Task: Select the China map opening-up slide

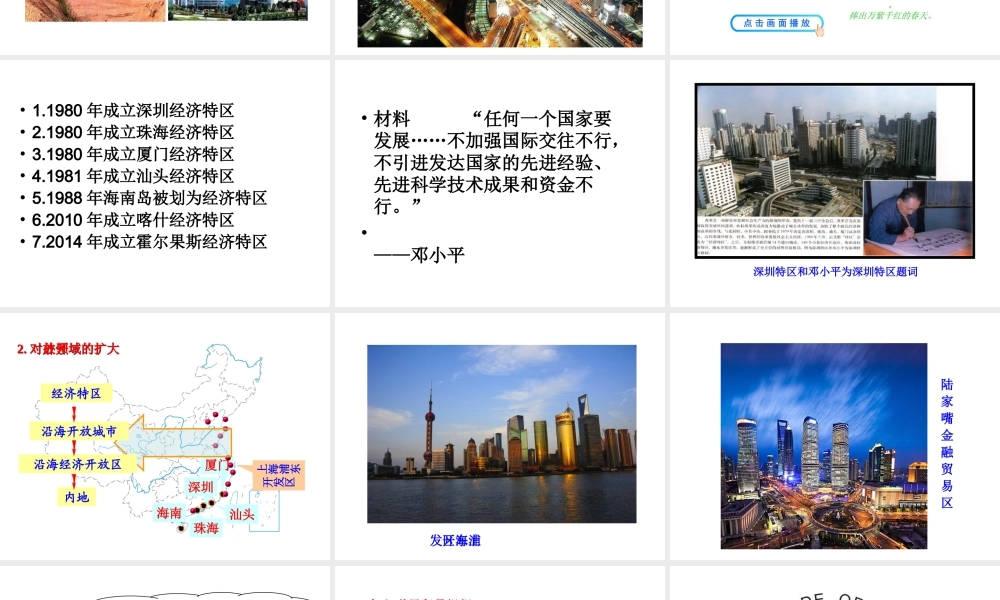Action: click(x=165, y=436)
